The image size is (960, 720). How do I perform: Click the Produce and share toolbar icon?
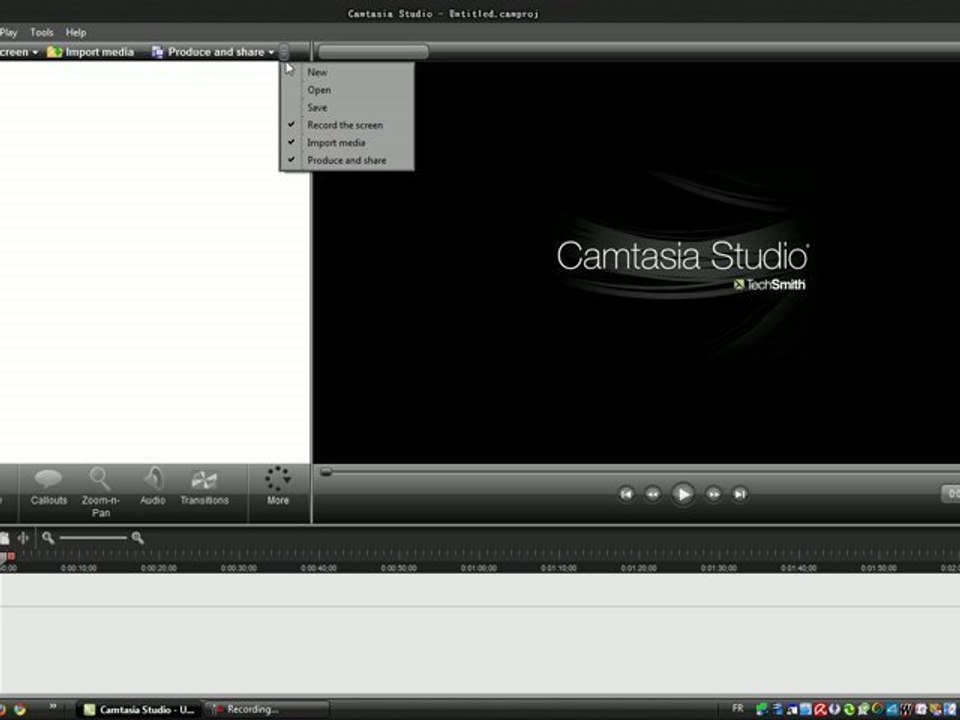point(157,52)
